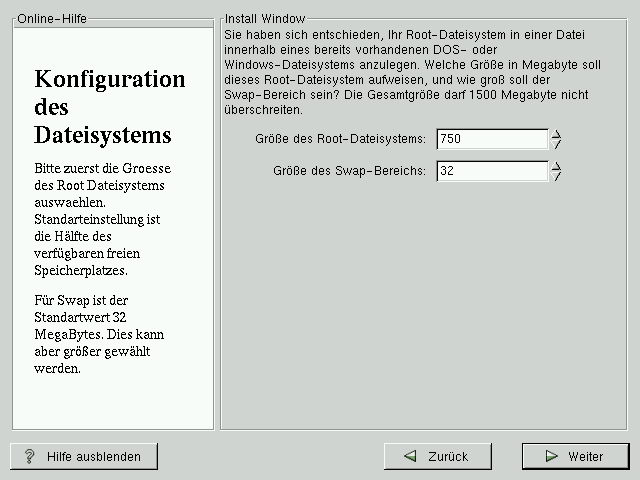
Task: Focus the root size field showing 750
Action: (491, 139)
